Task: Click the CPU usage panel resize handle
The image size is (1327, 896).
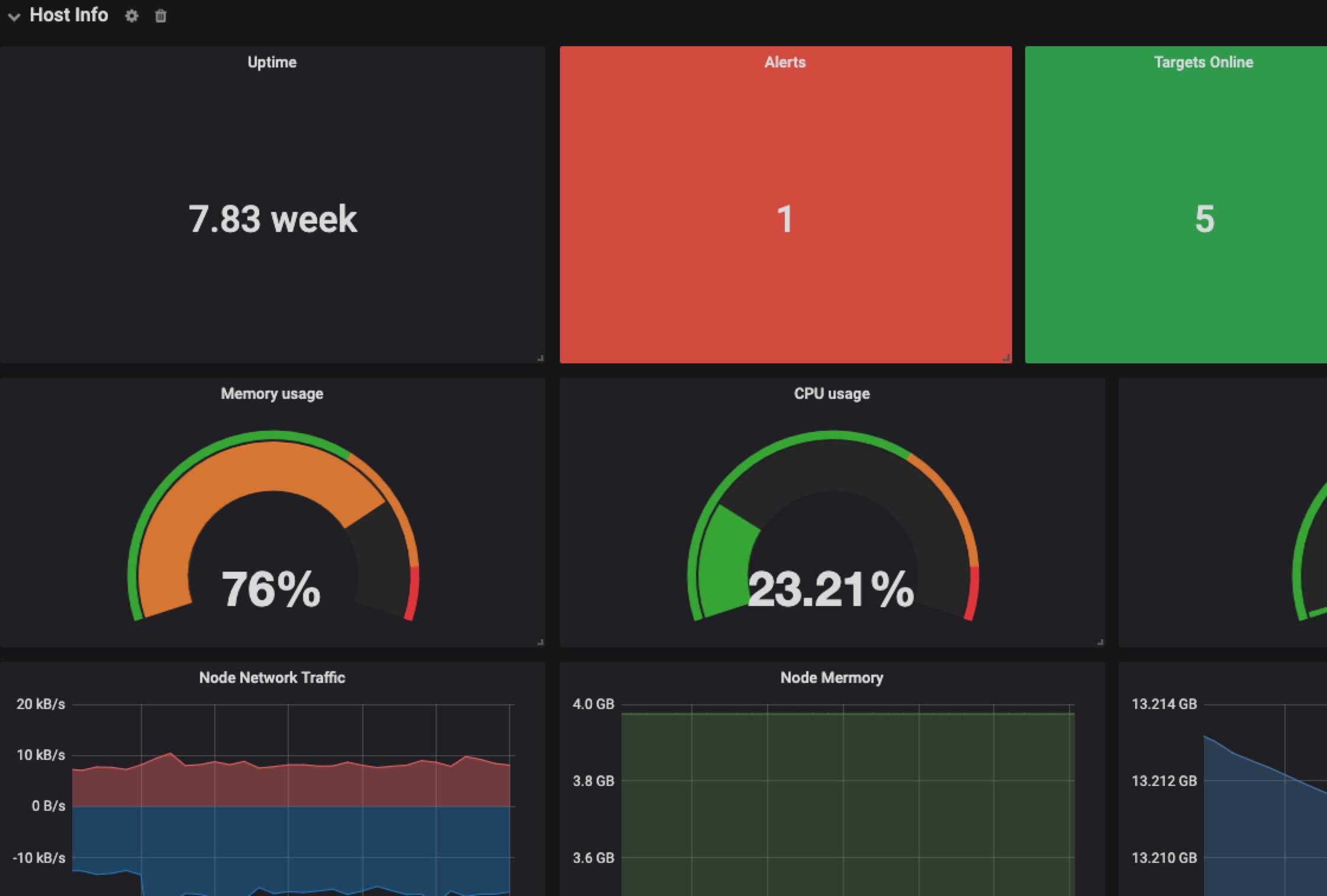Action: (1100, 641)
